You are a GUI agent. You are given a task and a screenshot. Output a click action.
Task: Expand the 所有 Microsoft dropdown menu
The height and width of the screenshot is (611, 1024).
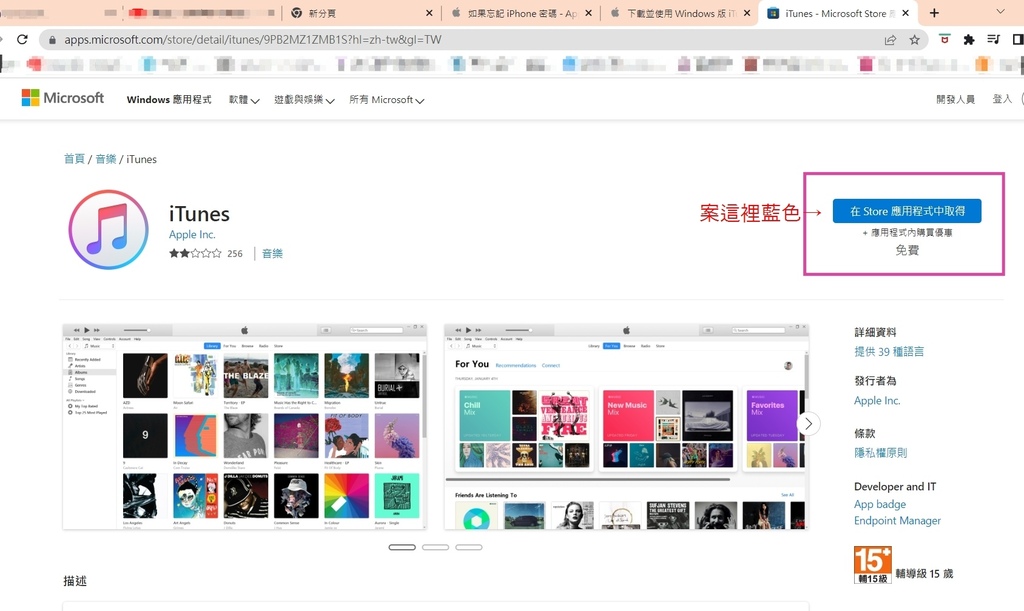point(387,100)
